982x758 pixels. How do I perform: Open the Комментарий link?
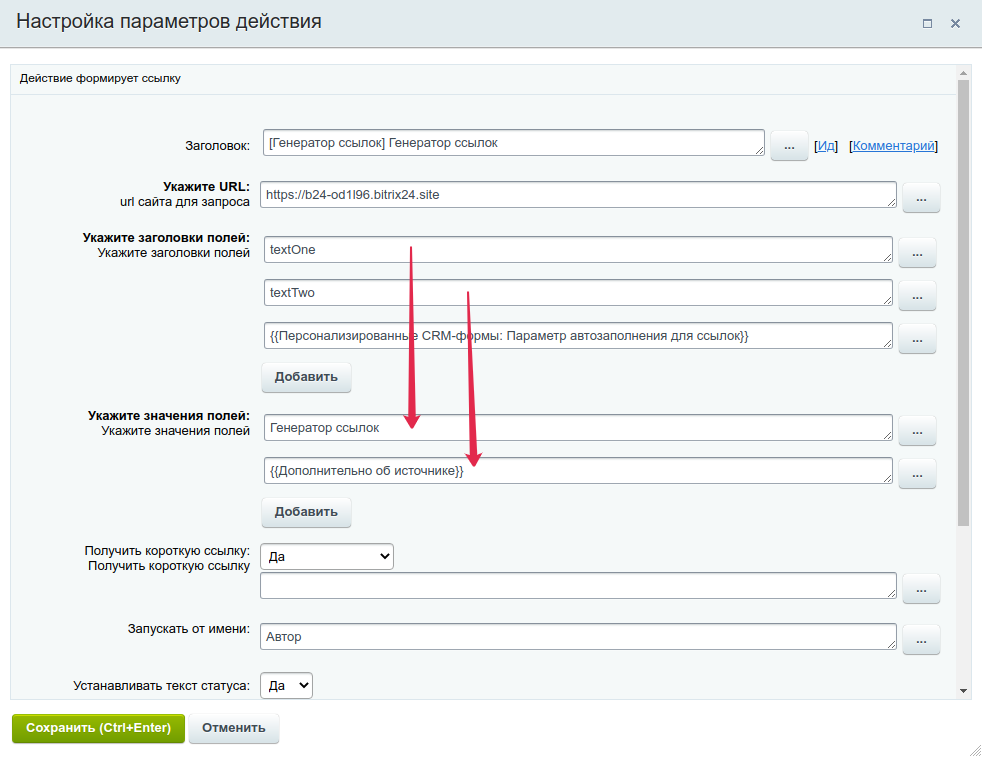point(894,146)
